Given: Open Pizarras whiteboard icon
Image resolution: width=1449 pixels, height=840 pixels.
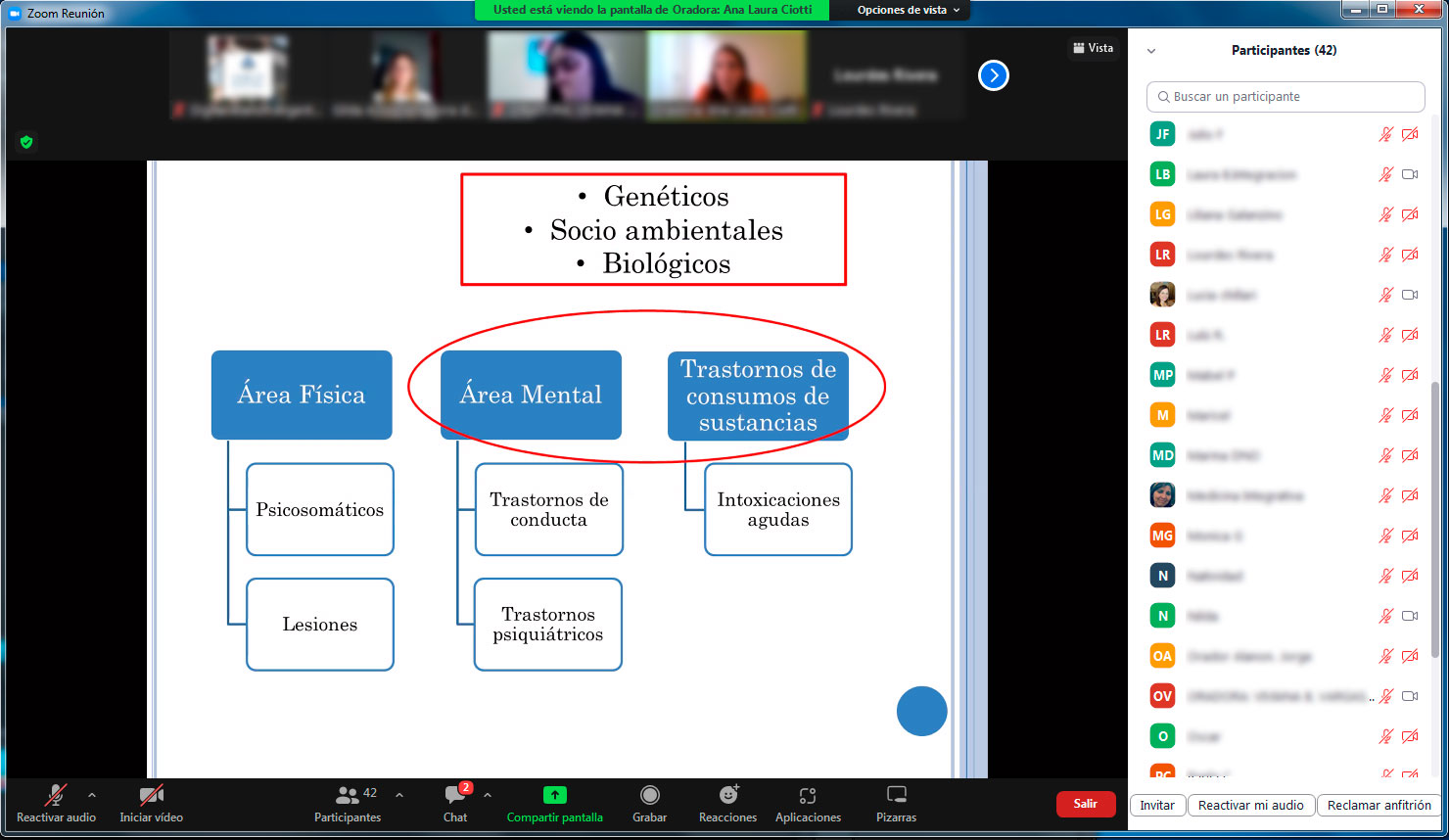Looking at the screenshot, I should [x=896, y=795].
